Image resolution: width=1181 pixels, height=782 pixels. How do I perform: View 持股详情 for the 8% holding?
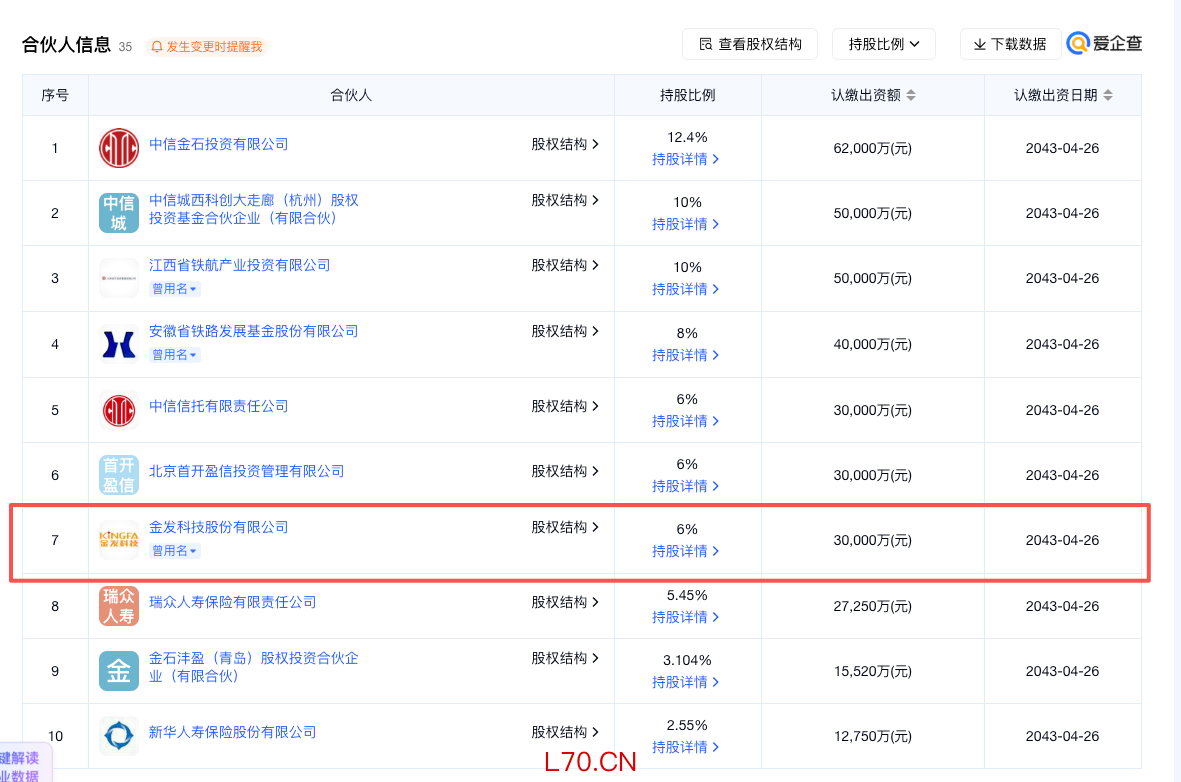coord(685,355)
